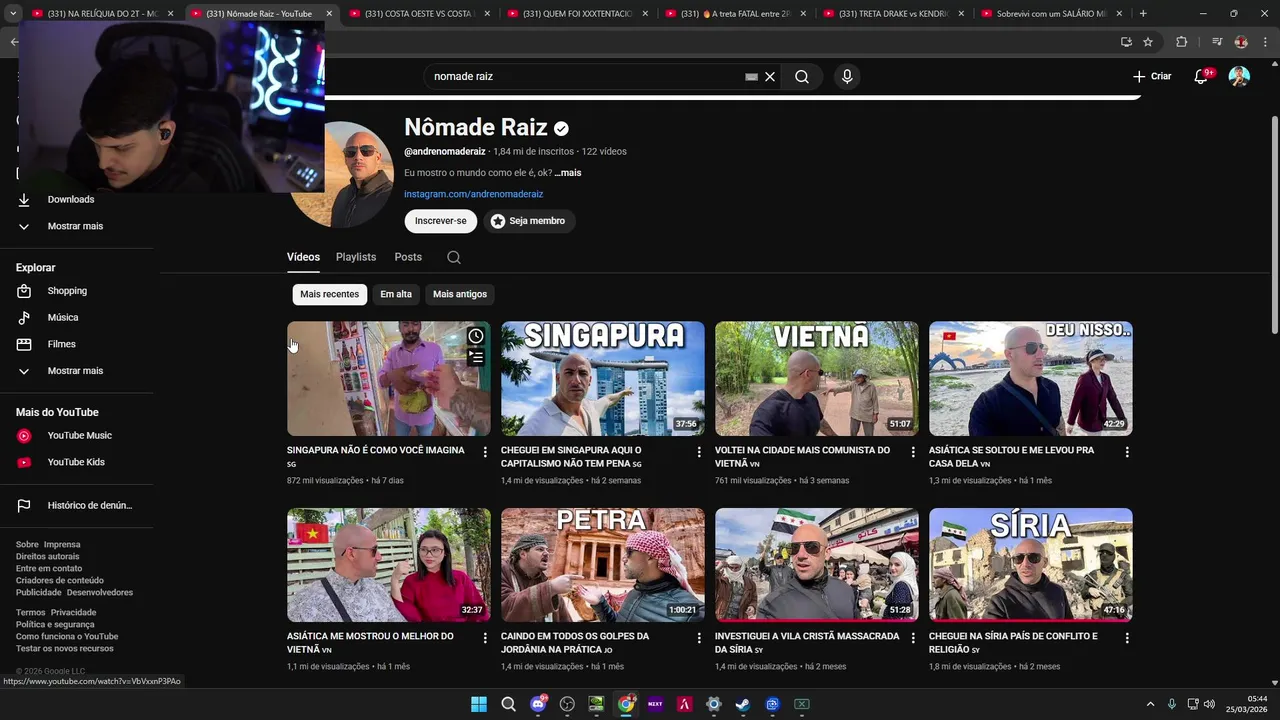Bookmark this page with star icon
This screenshot has width=1280, height=720.
pyautogui.click(x=1148, y=42)
